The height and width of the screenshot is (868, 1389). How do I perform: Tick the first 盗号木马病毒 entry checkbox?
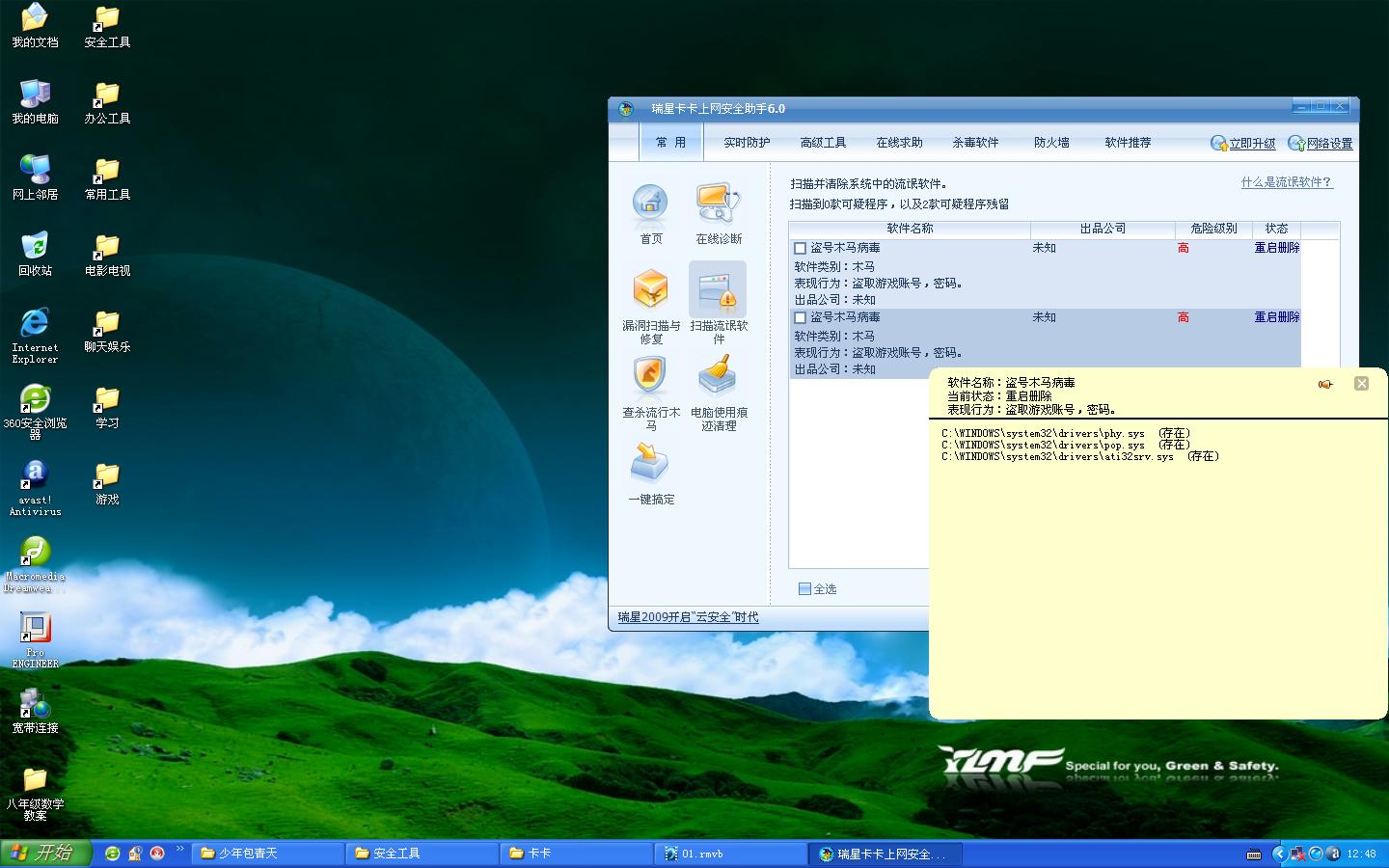click(800, 248)
